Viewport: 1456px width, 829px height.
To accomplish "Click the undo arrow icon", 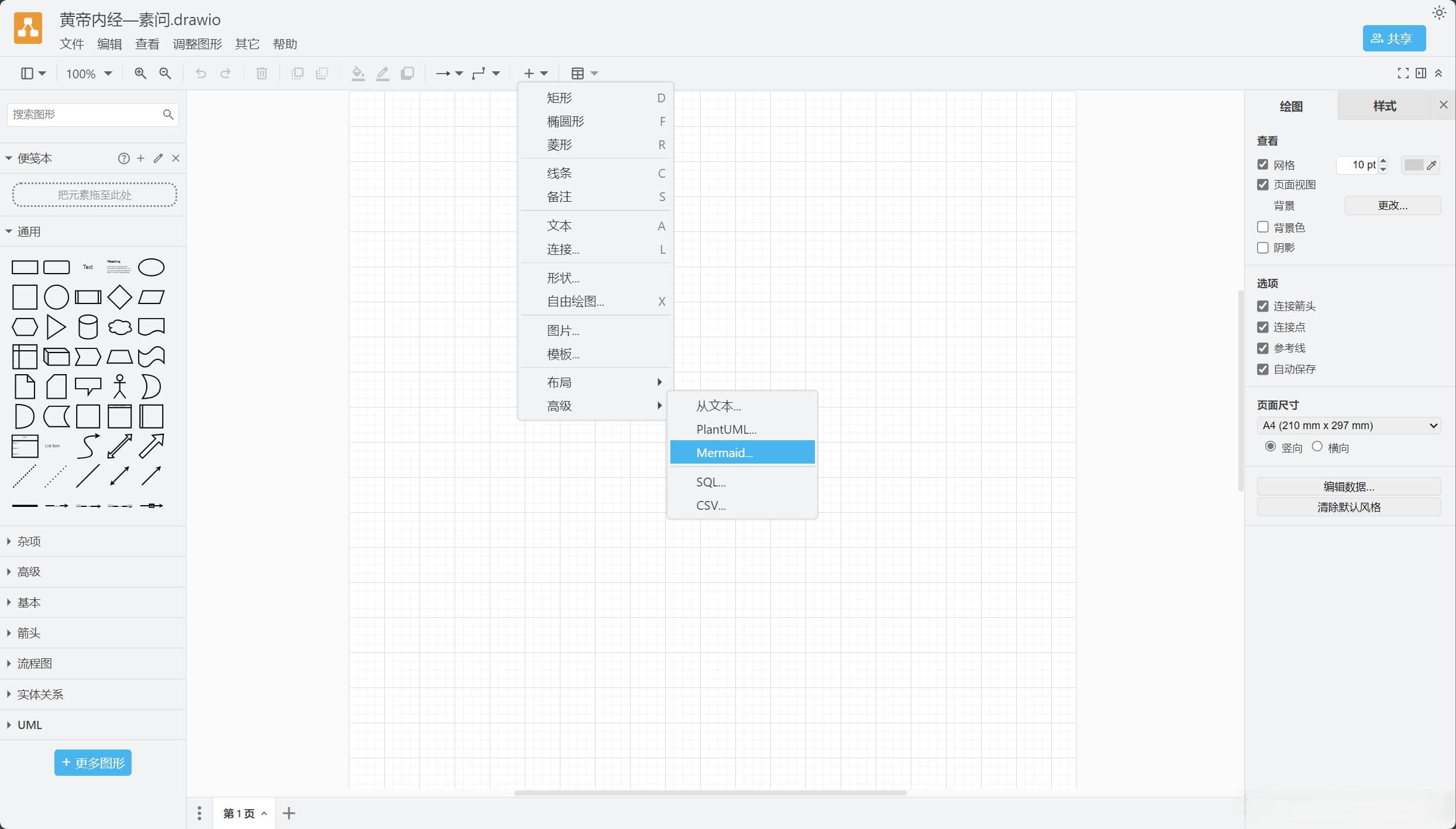I will 201,73.
